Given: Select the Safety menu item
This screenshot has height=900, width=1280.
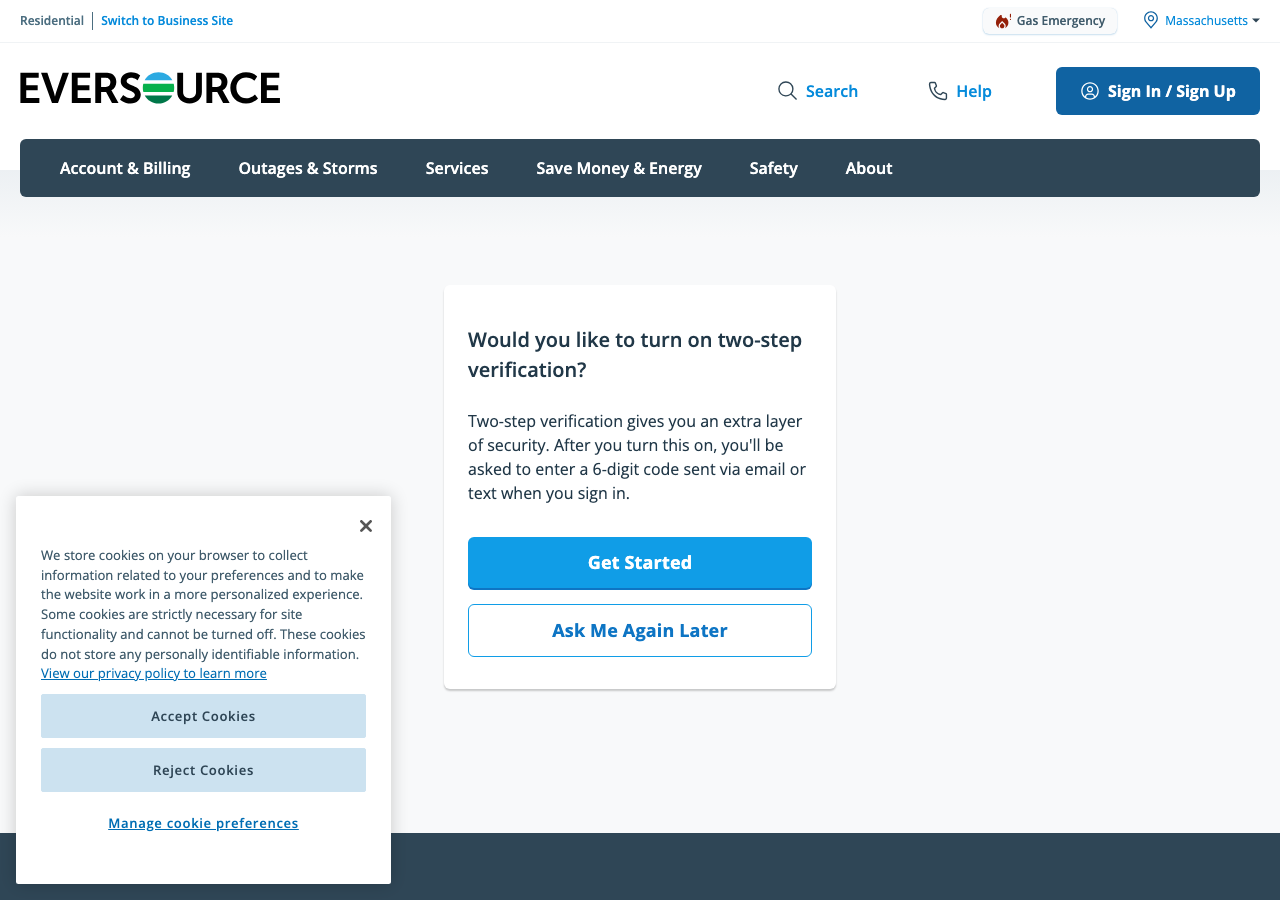Looking at the screenshot, I should 774,168.
